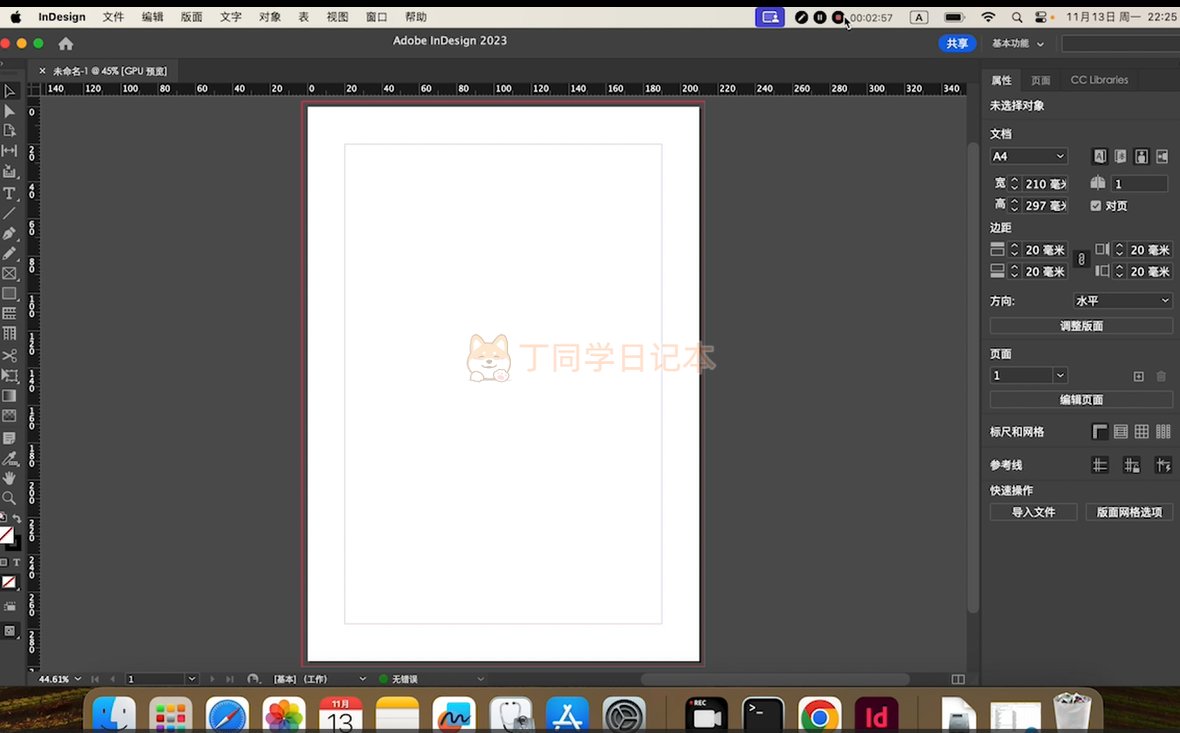Switch to the CC Libraries tab
This screenshot has width=1180, height=733.
coord(1099,80)
